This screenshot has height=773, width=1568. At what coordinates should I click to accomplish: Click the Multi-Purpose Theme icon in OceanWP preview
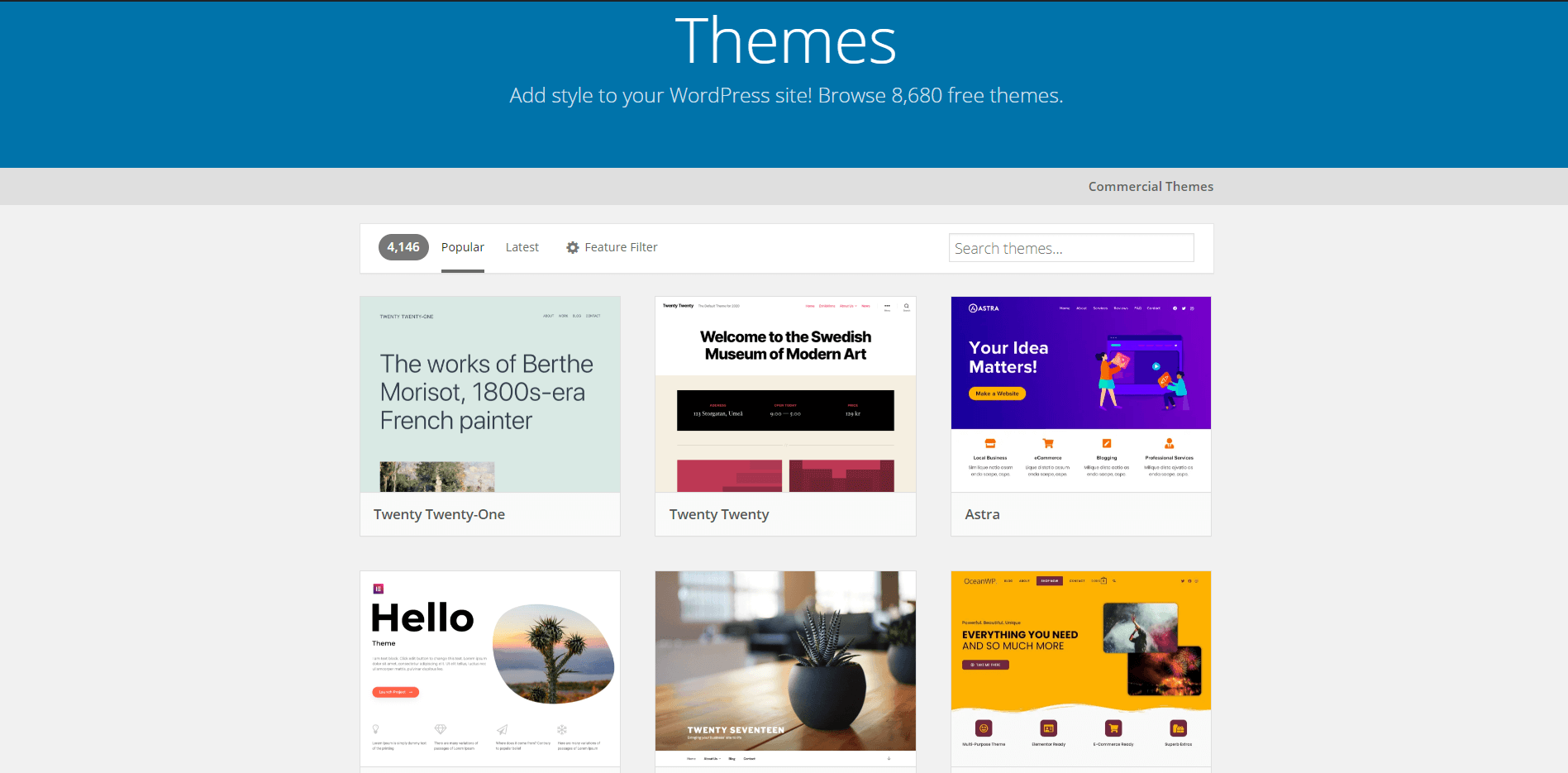pyautogui.click(x=984, y=728)
